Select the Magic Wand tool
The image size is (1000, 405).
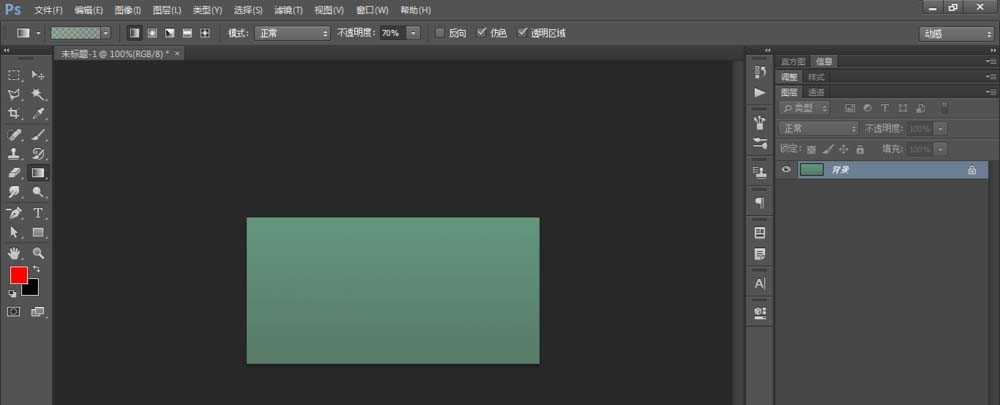pyautogui.click(x=38, y=94)
